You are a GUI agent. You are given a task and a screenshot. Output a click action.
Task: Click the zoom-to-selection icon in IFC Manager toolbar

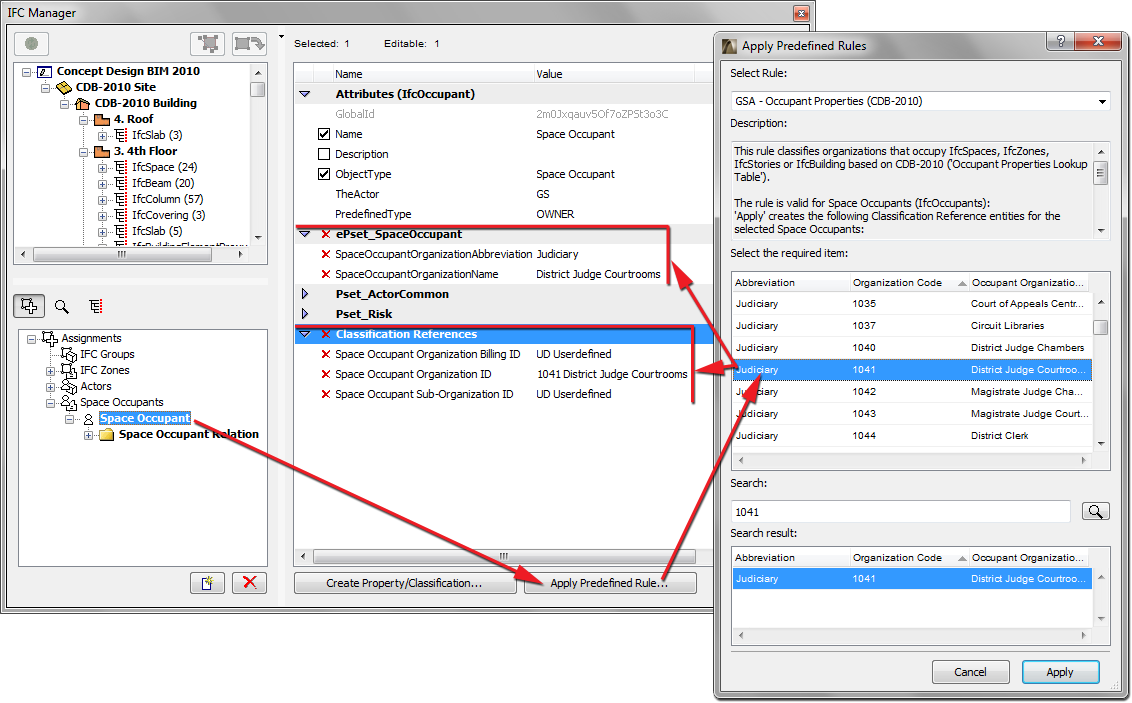(x=208, y=44)
